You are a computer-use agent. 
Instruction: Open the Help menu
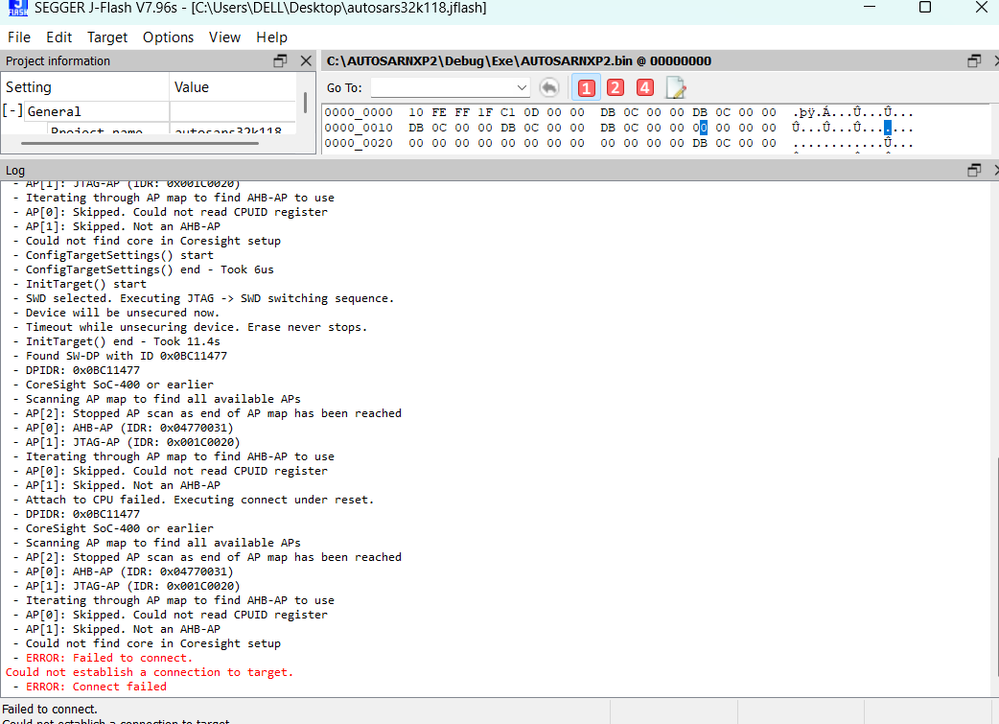(272, 37)
